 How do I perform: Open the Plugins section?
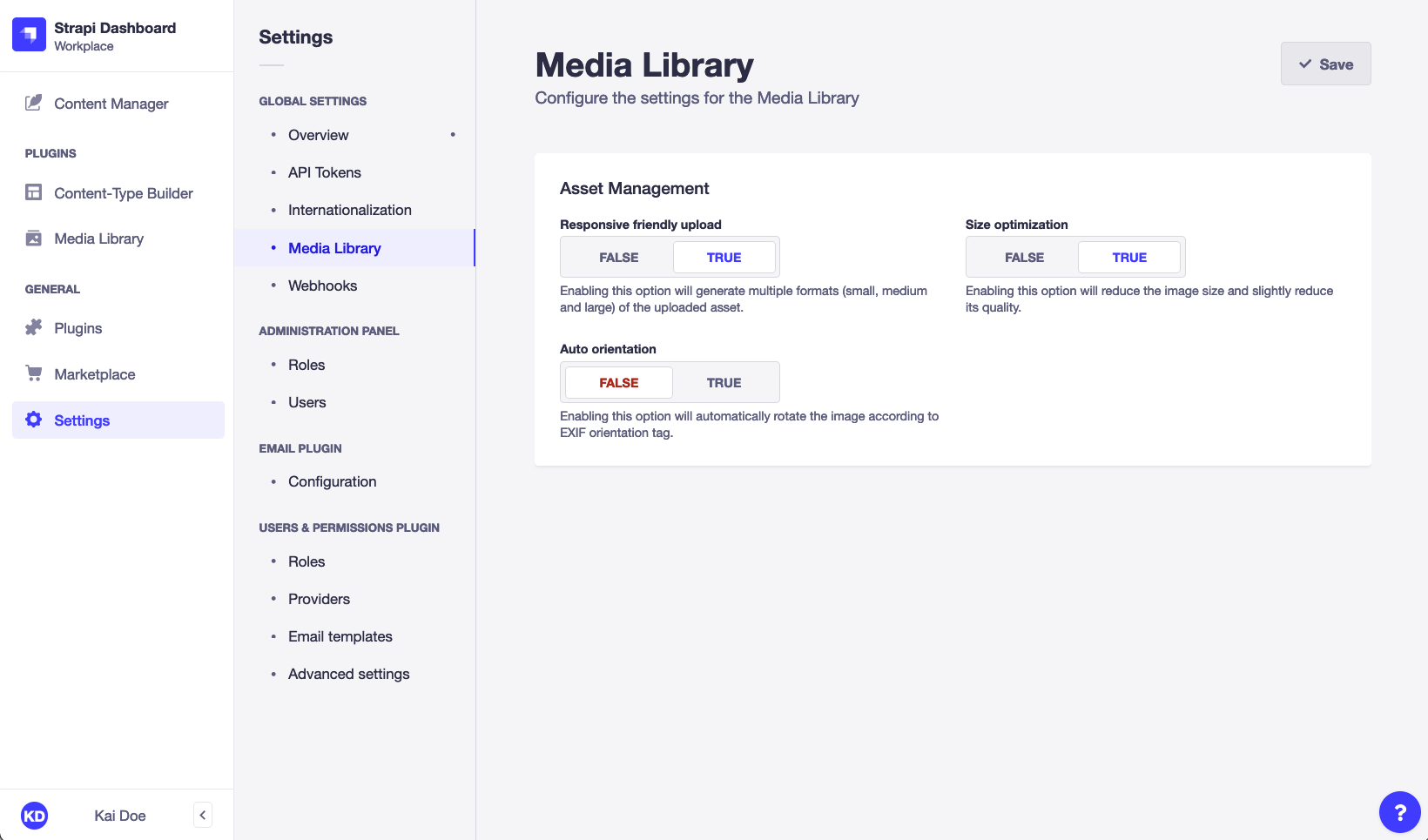click(77, 328)
